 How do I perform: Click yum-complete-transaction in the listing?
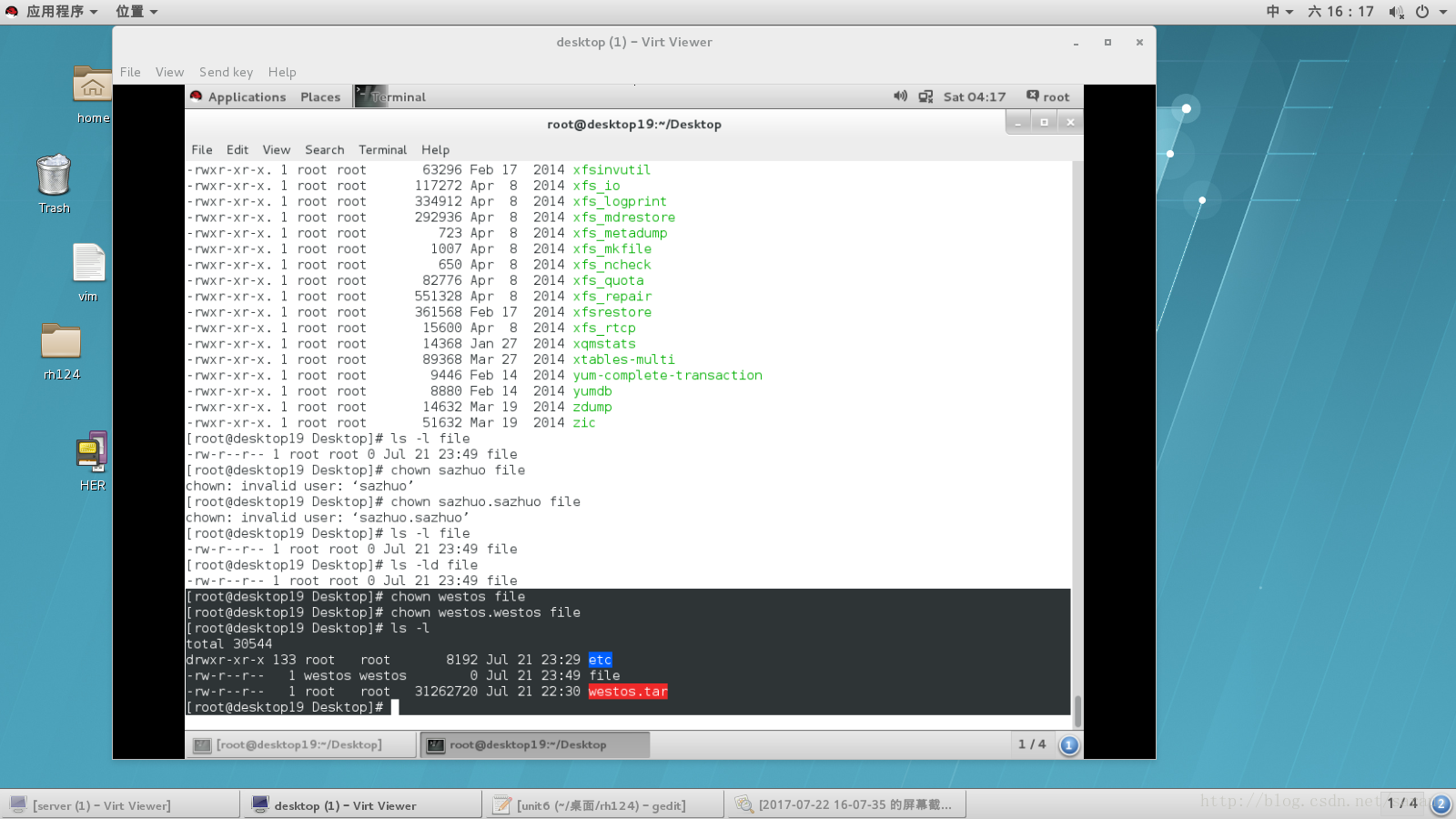[x=668, y=375]
